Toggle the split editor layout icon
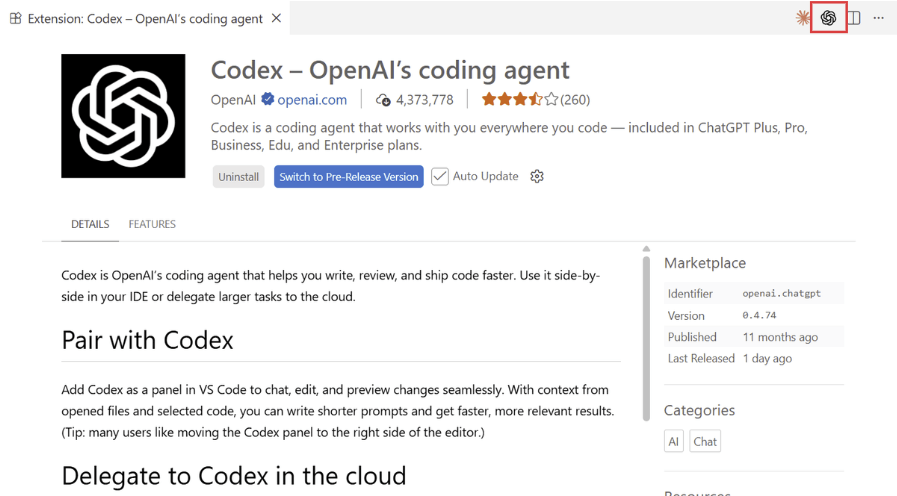 pos(854,18)
